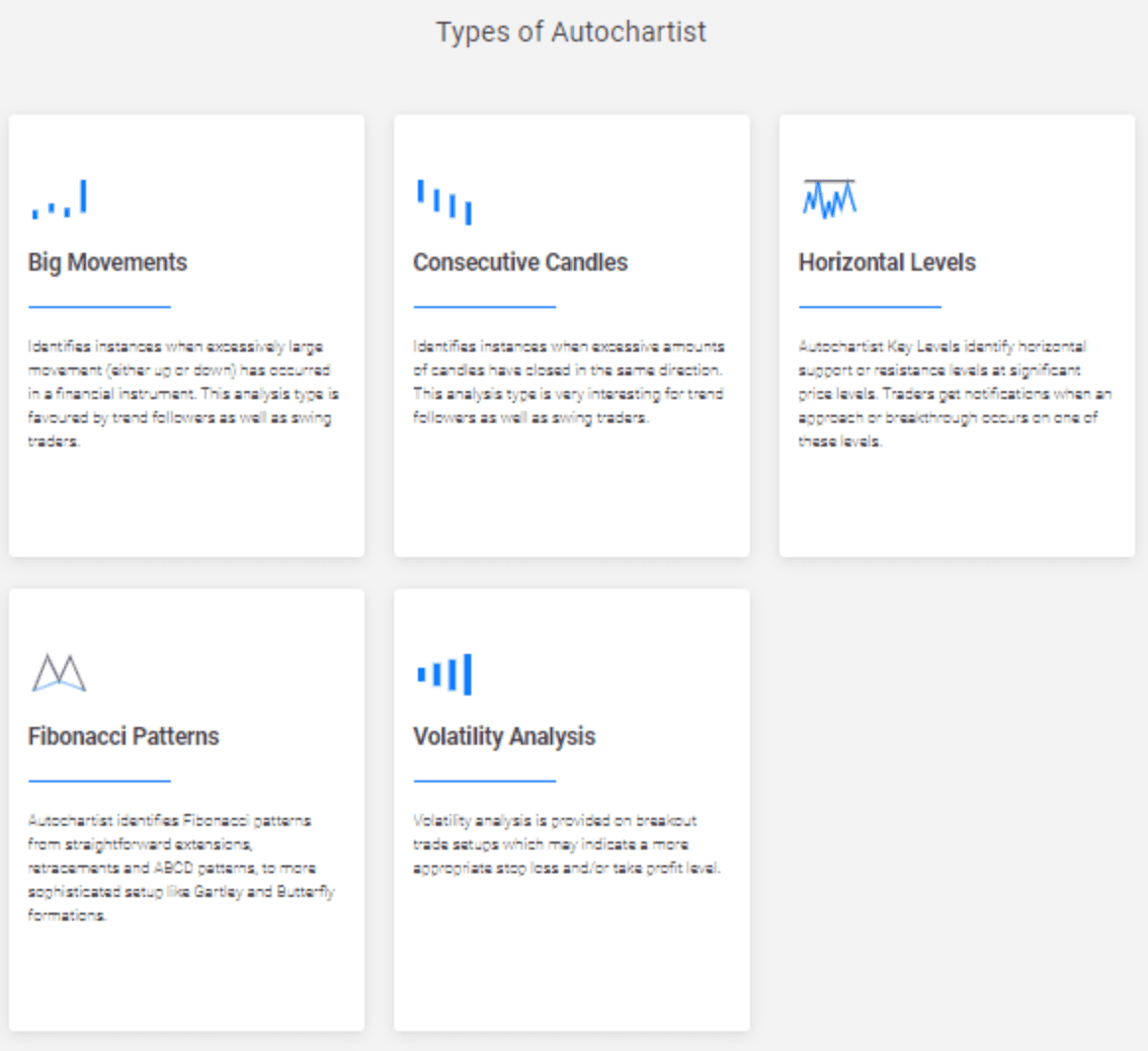Click the Consecutive Candles descending bars icon
Viewport: 1148px width, 1051px height.
[x=445, y=202]
